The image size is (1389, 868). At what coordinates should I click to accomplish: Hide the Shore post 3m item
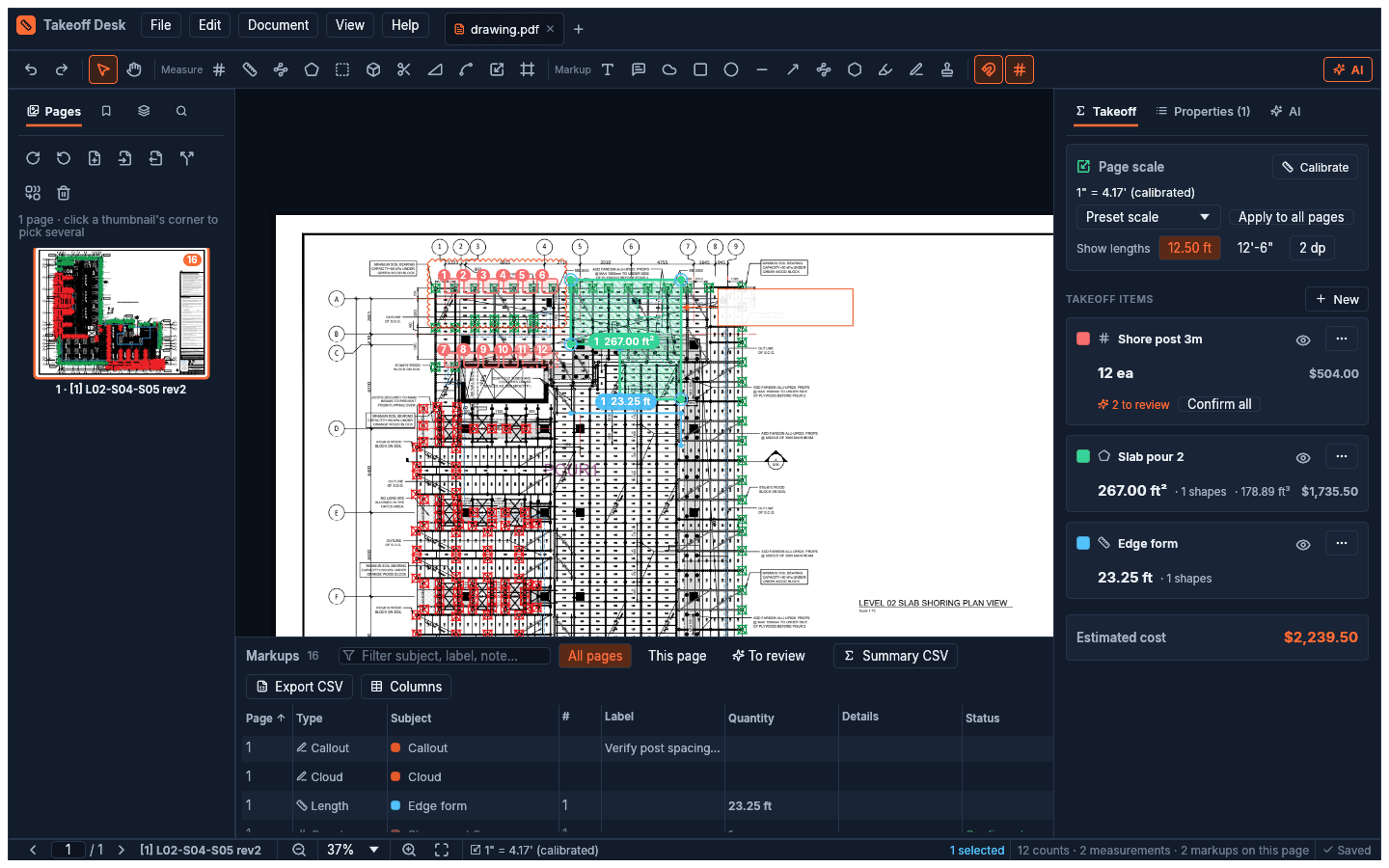tap(1303, 339)
